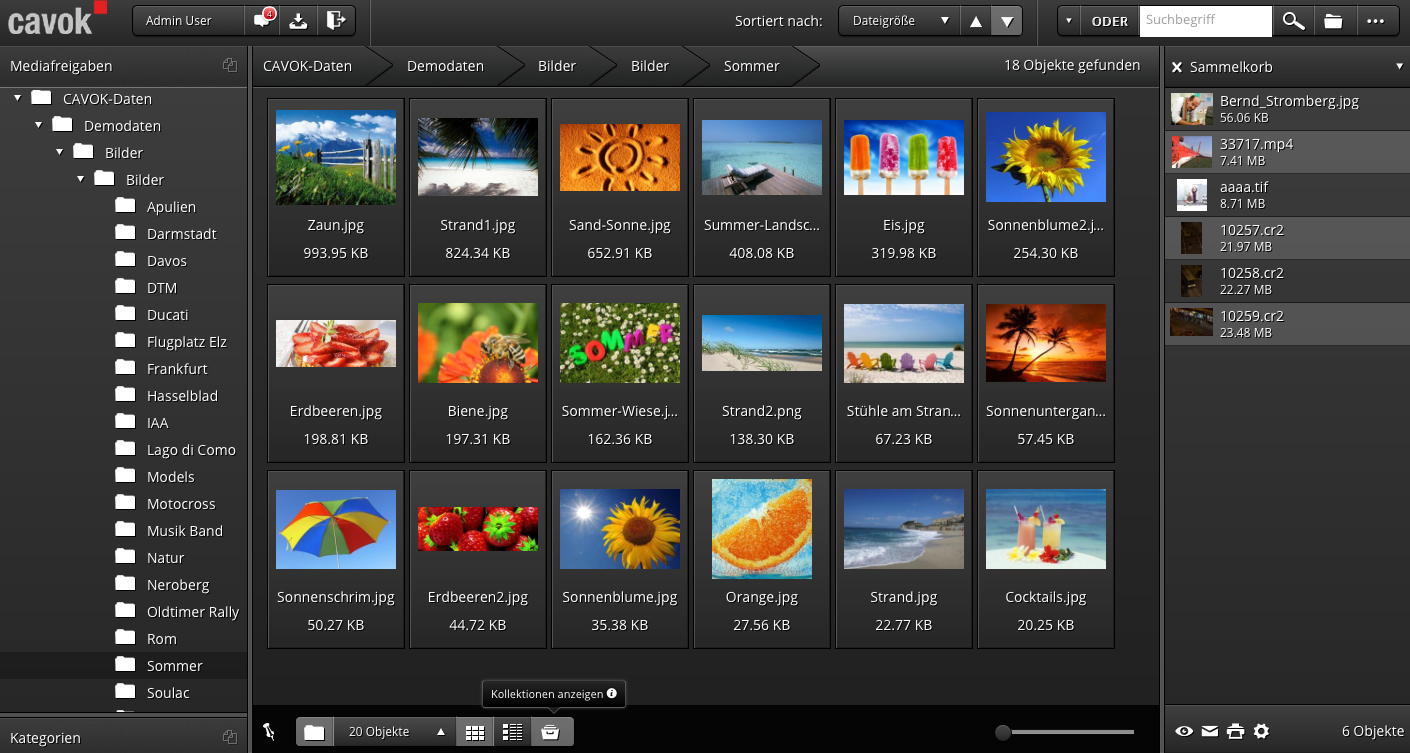Collapse the nested Bilder tree node

point(80,180)
